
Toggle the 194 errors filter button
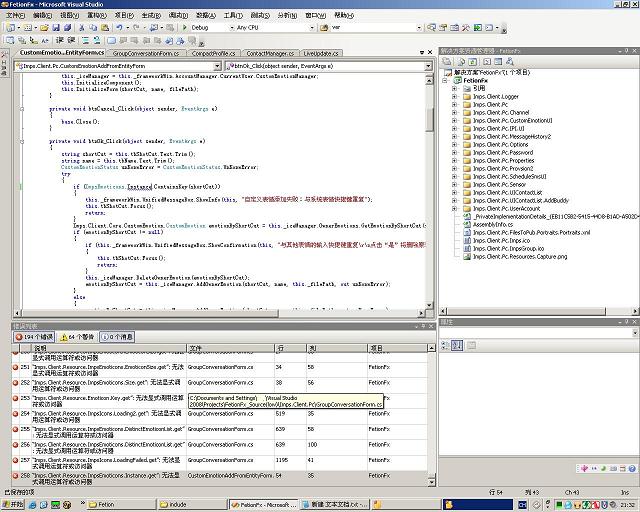click(36, 337)
